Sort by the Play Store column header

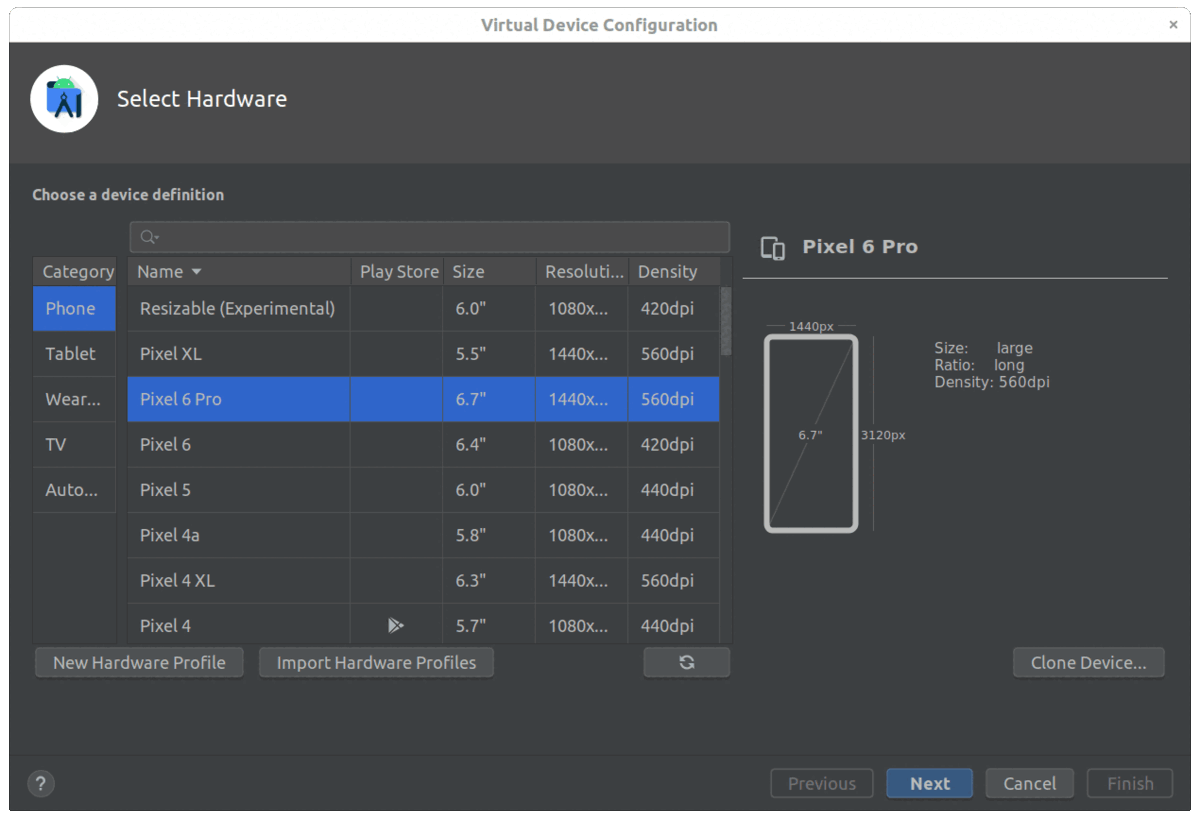tap(397, 271)
